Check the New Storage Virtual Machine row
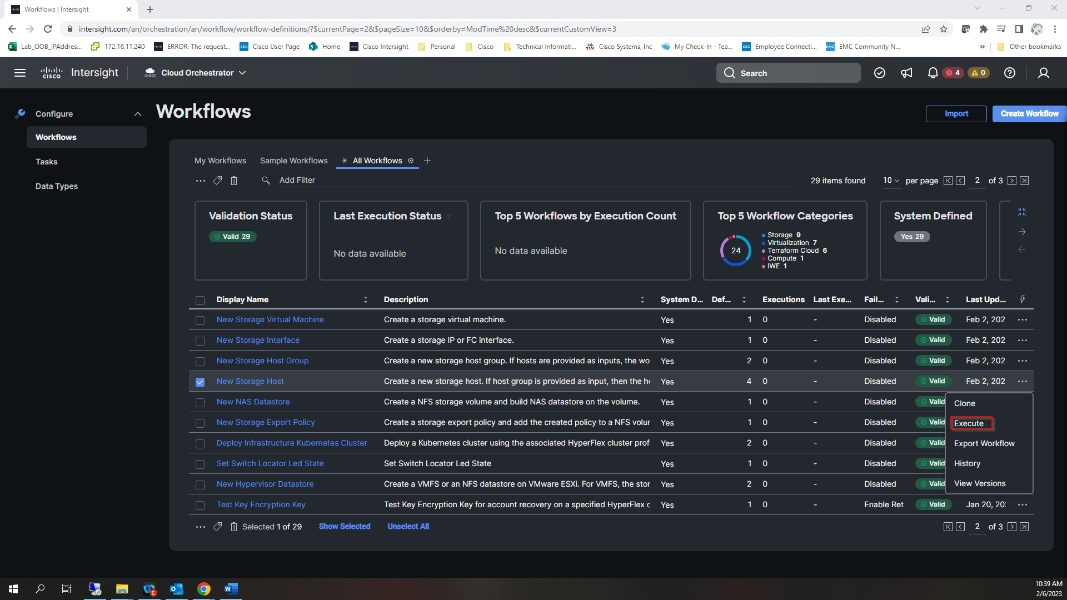Screen dimensions: 1067x600 pyautogui.click(x=200, y=320)
